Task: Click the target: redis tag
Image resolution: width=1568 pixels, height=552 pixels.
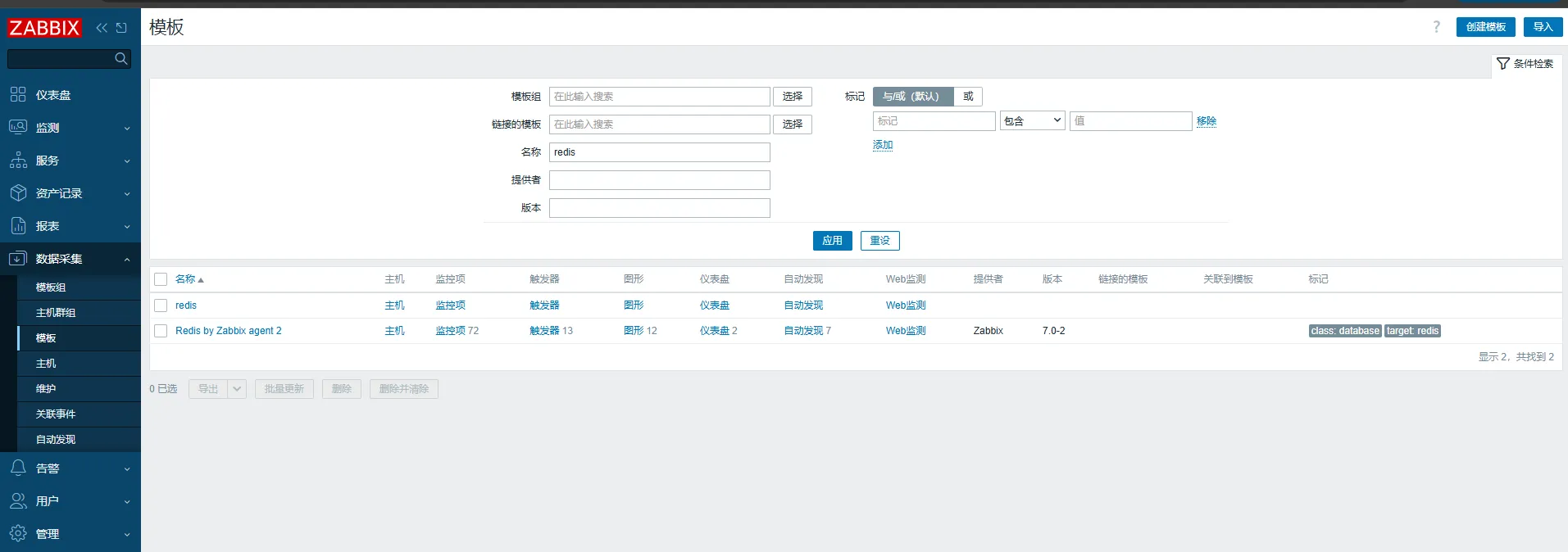Action: pos(1412,331)
